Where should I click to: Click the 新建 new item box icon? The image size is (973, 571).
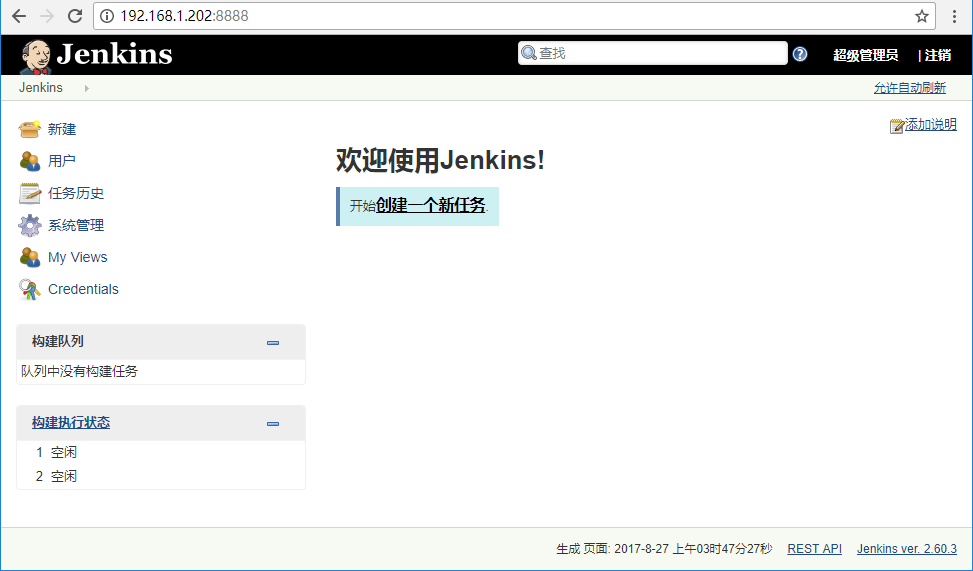[29, 128]
